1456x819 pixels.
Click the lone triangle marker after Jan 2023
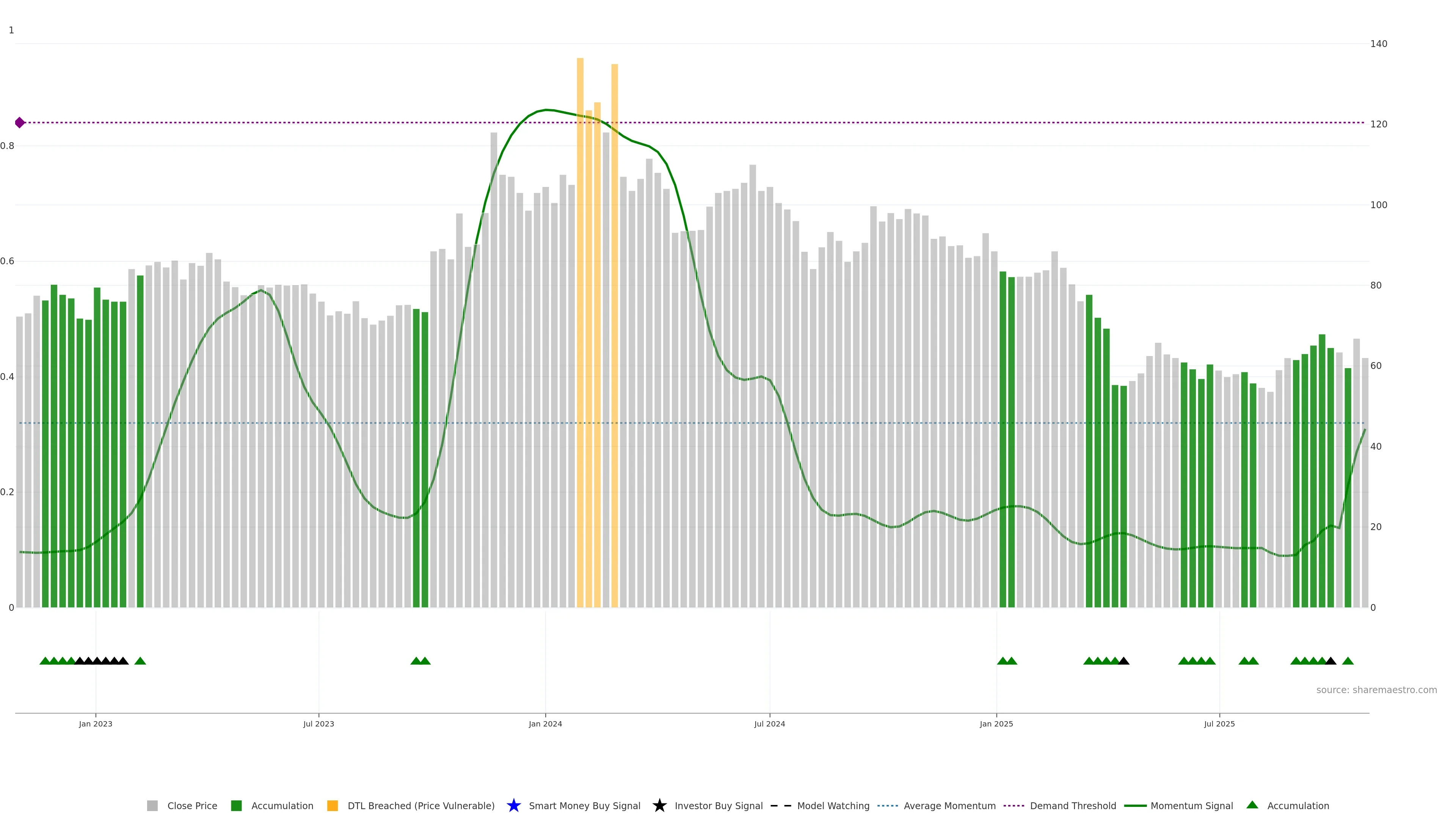tap(140, 661)
